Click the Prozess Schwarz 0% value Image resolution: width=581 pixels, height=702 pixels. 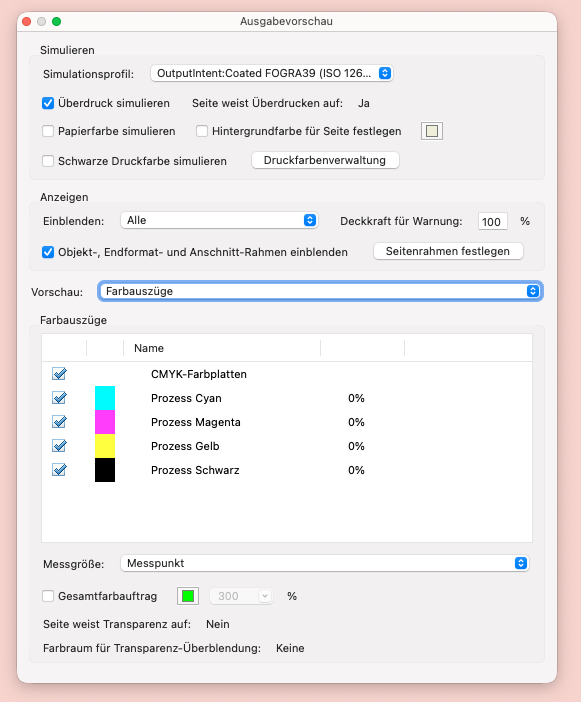click(356, 470)
